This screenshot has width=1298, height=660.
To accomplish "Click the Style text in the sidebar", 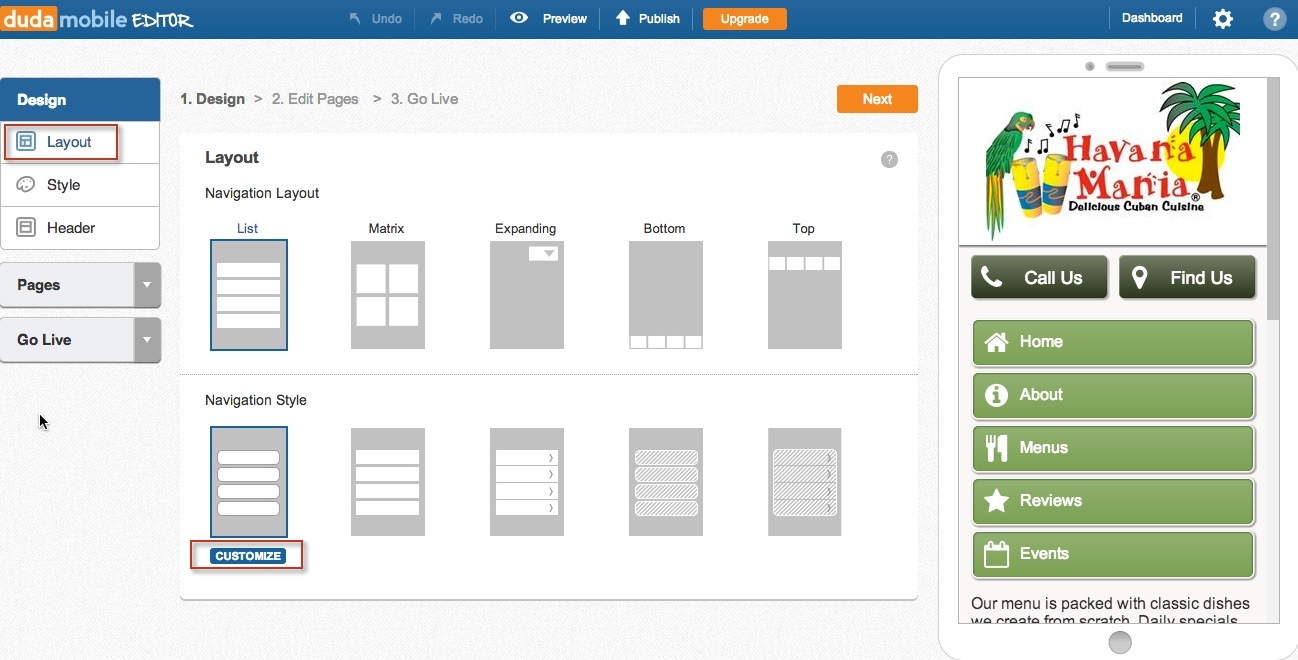I will click(x=63, y=185).
